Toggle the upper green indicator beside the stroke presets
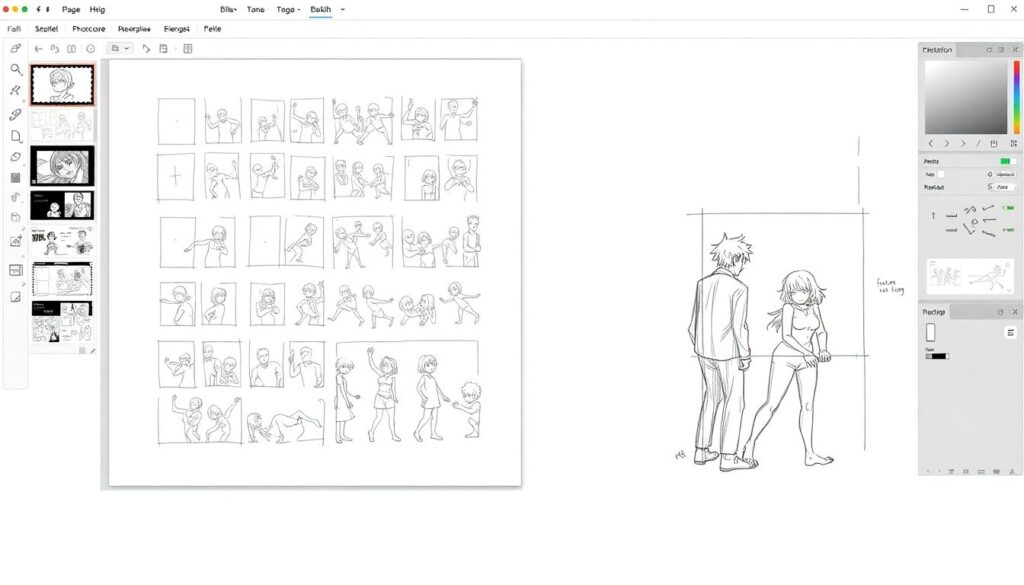The width and height of the screenshot is (1024, 585). point(1008,208)
